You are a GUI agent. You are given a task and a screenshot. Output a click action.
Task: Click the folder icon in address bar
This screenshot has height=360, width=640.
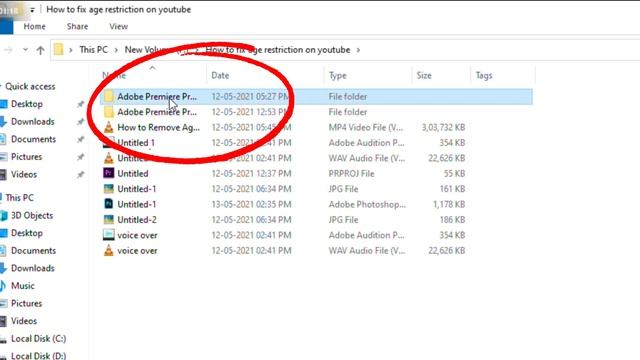coord(58,49)
